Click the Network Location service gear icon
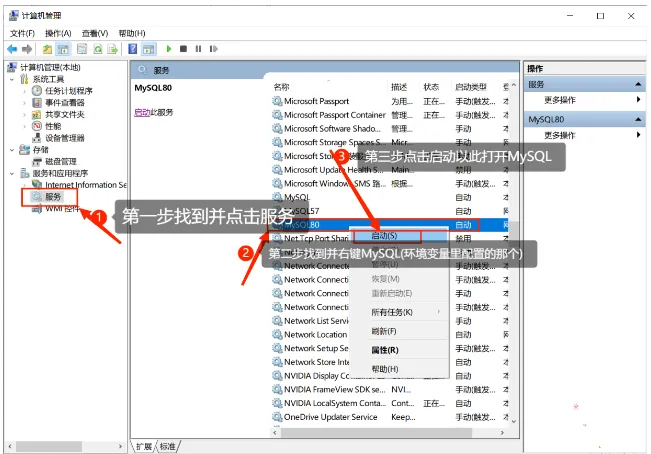Screen dimensions: 651x454 (277, 334)
